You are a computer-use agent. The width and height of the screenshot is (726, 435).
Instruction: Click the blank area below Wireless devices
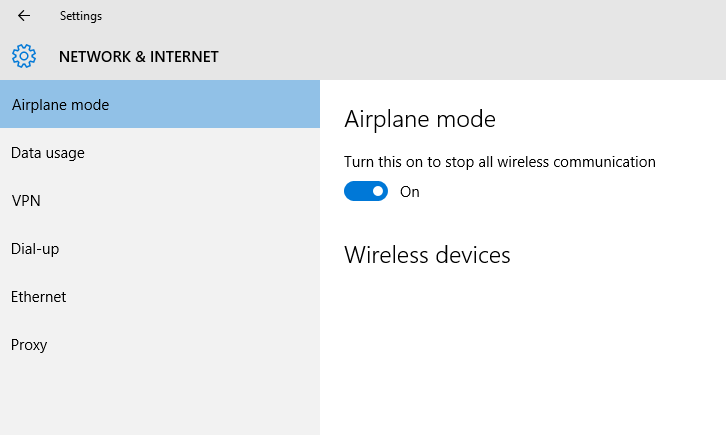point(520,350)
